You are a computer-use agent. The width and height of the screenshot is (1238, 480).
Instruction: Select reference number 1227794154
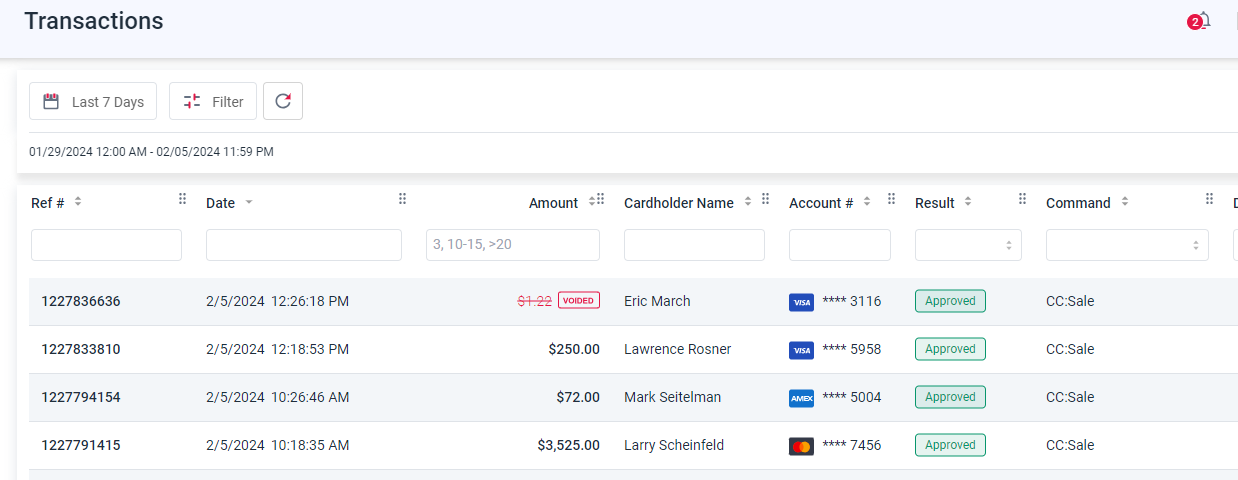pos(81,397)
